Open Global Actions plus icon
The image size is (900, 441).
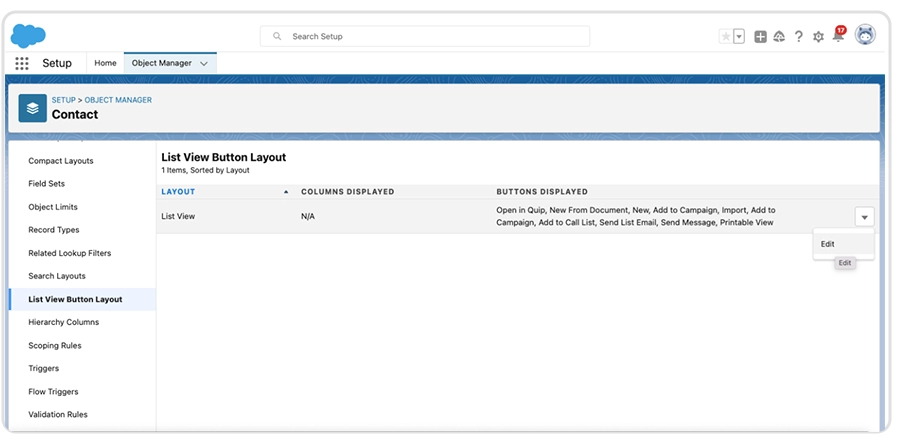click(760, 36)
